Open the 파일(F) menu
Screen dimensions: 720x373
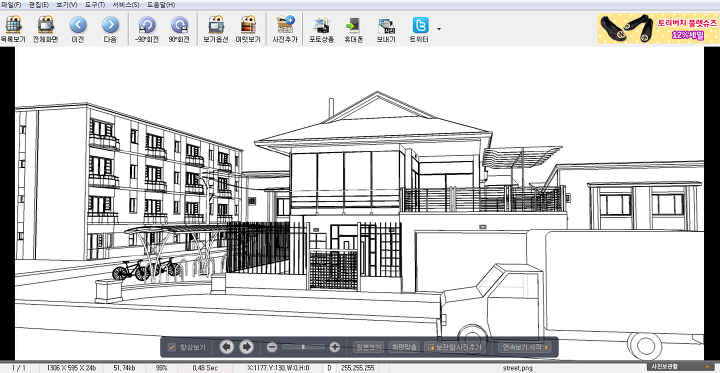click(11, 5)
